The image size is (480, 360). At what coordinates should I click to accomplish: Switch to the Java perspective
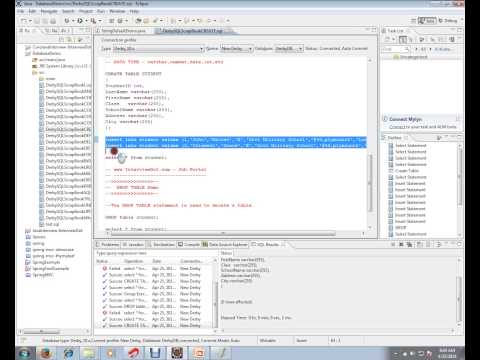pyautogui.click(x=427, y=21)
